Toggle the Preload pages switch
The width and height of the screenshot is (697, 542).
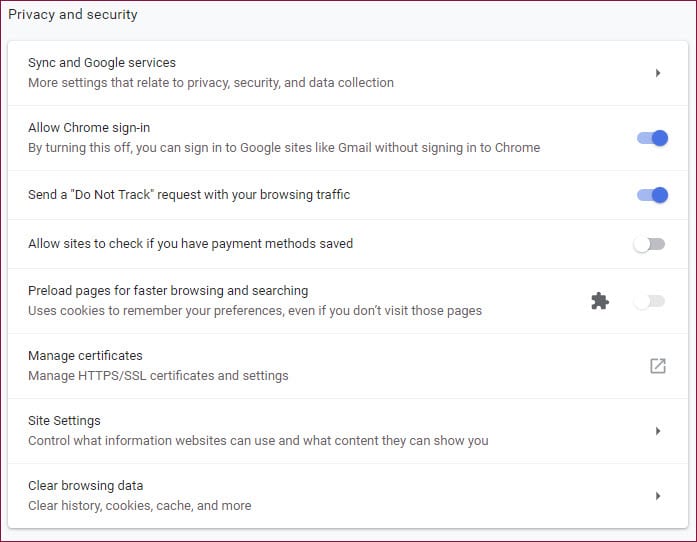click(x=649, y=301)
